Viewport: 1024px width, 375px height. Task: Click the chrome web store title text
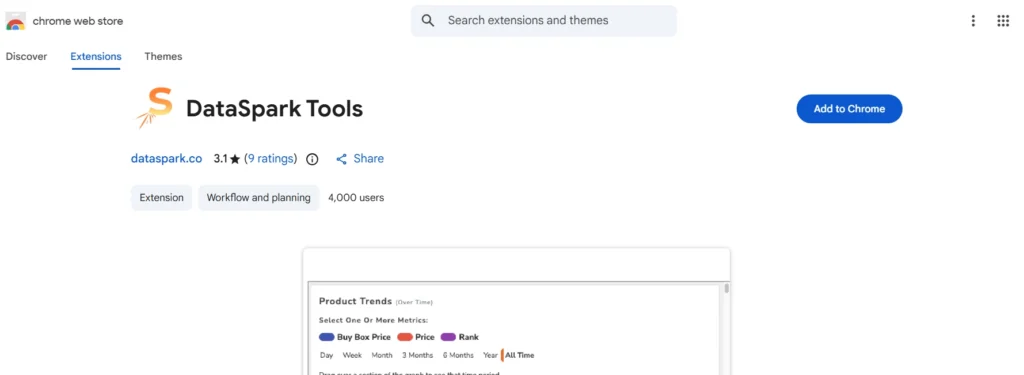pos(78,21)
